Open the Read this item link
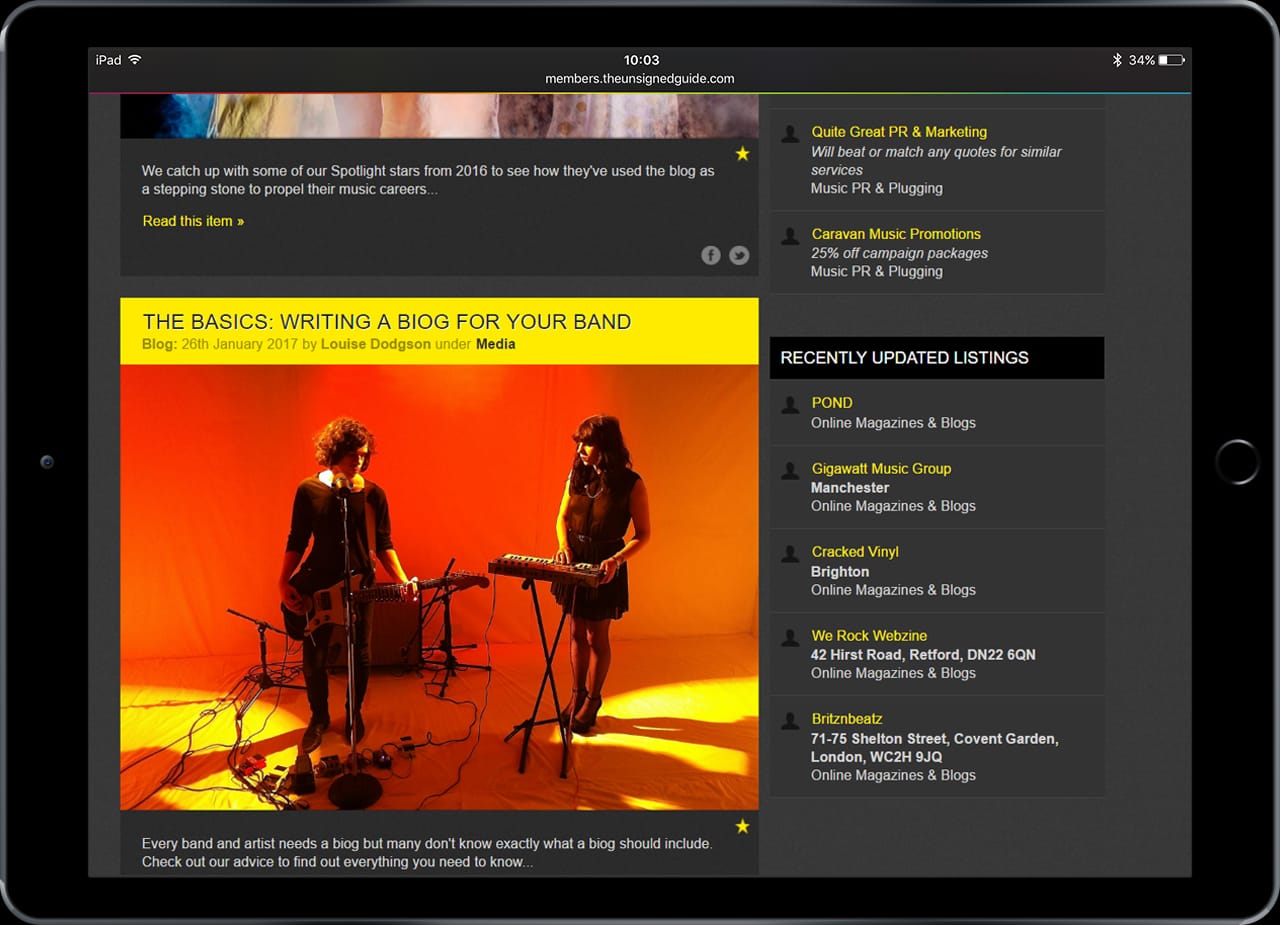 pyautogui.click(x=193, y=221)
